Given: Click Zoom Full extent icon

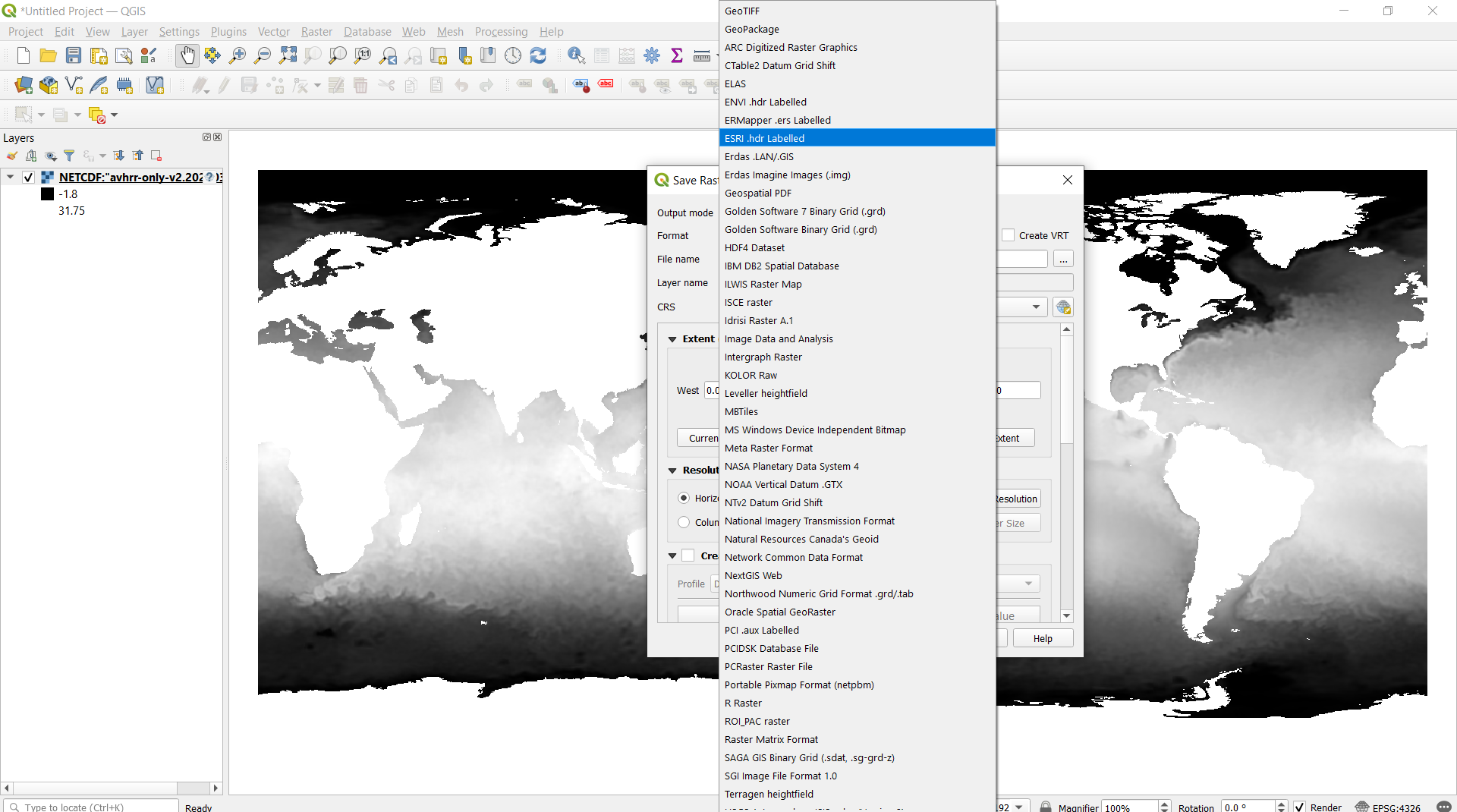Looking at the screenshot, I should coord(288,55).
